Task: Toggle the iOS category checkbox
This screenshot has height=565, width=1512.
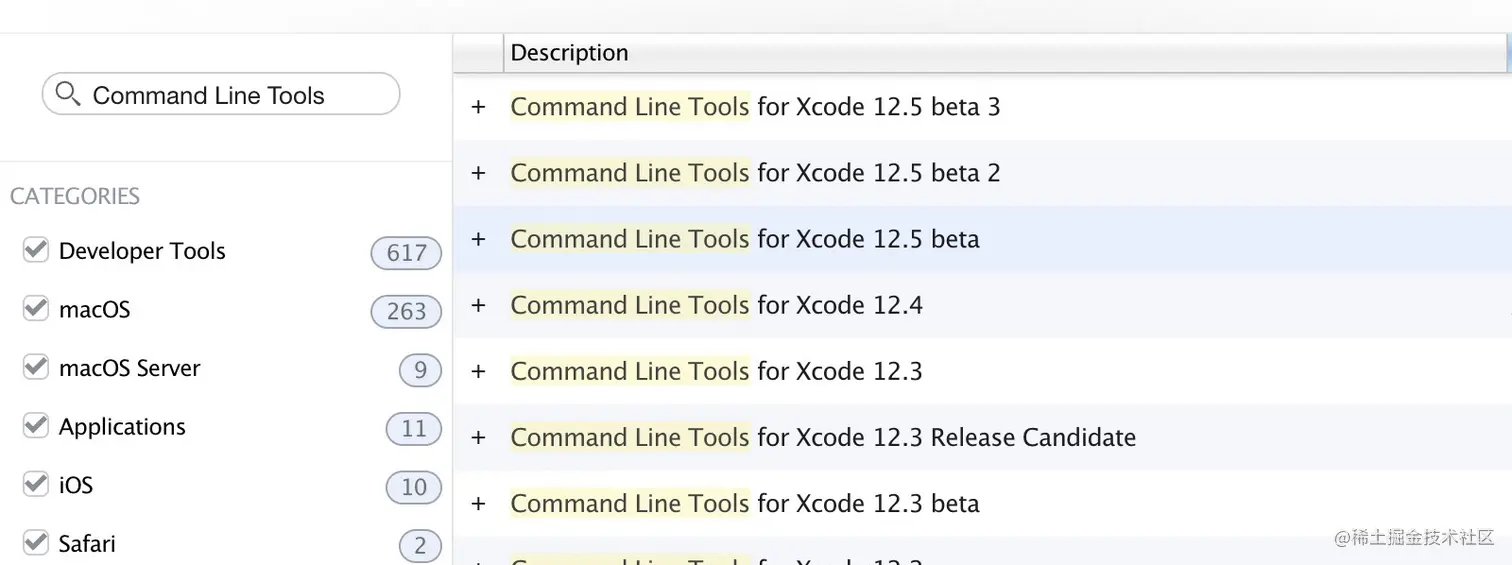Action: [x=36, y=485]
